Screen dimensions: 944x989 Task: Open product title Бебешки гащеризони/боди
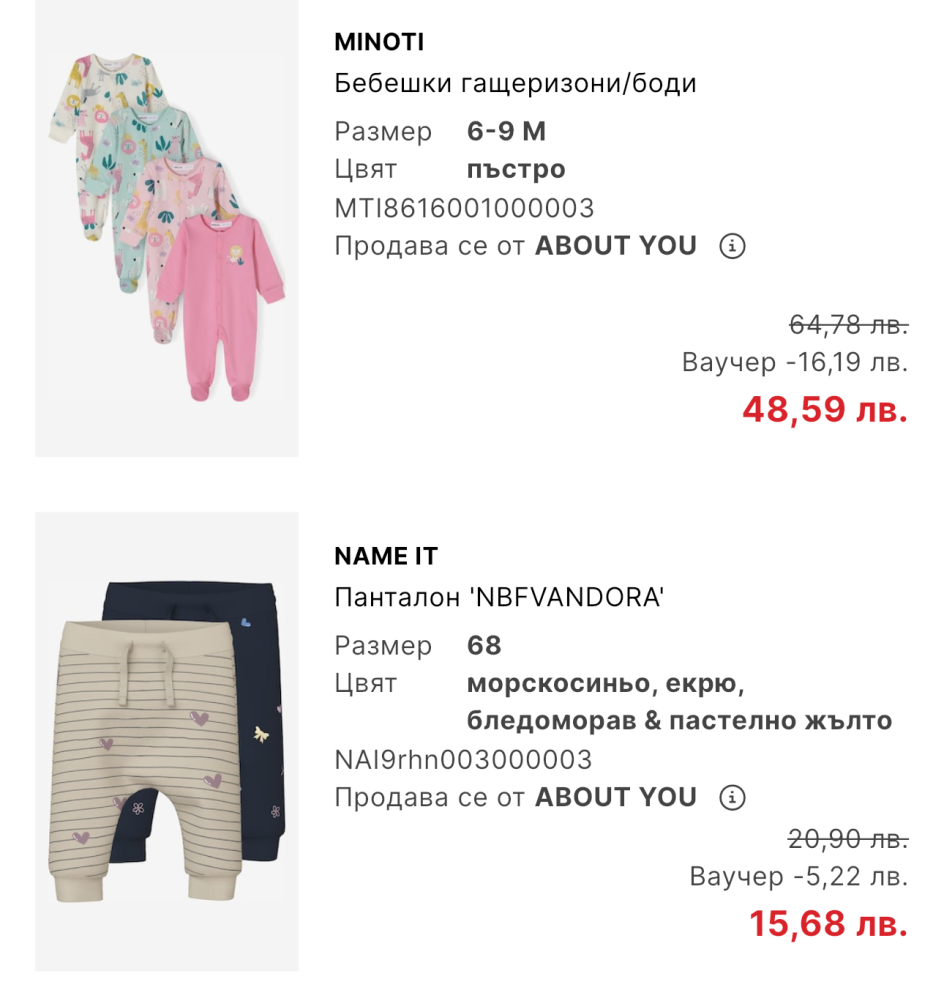tap(515, 83)
